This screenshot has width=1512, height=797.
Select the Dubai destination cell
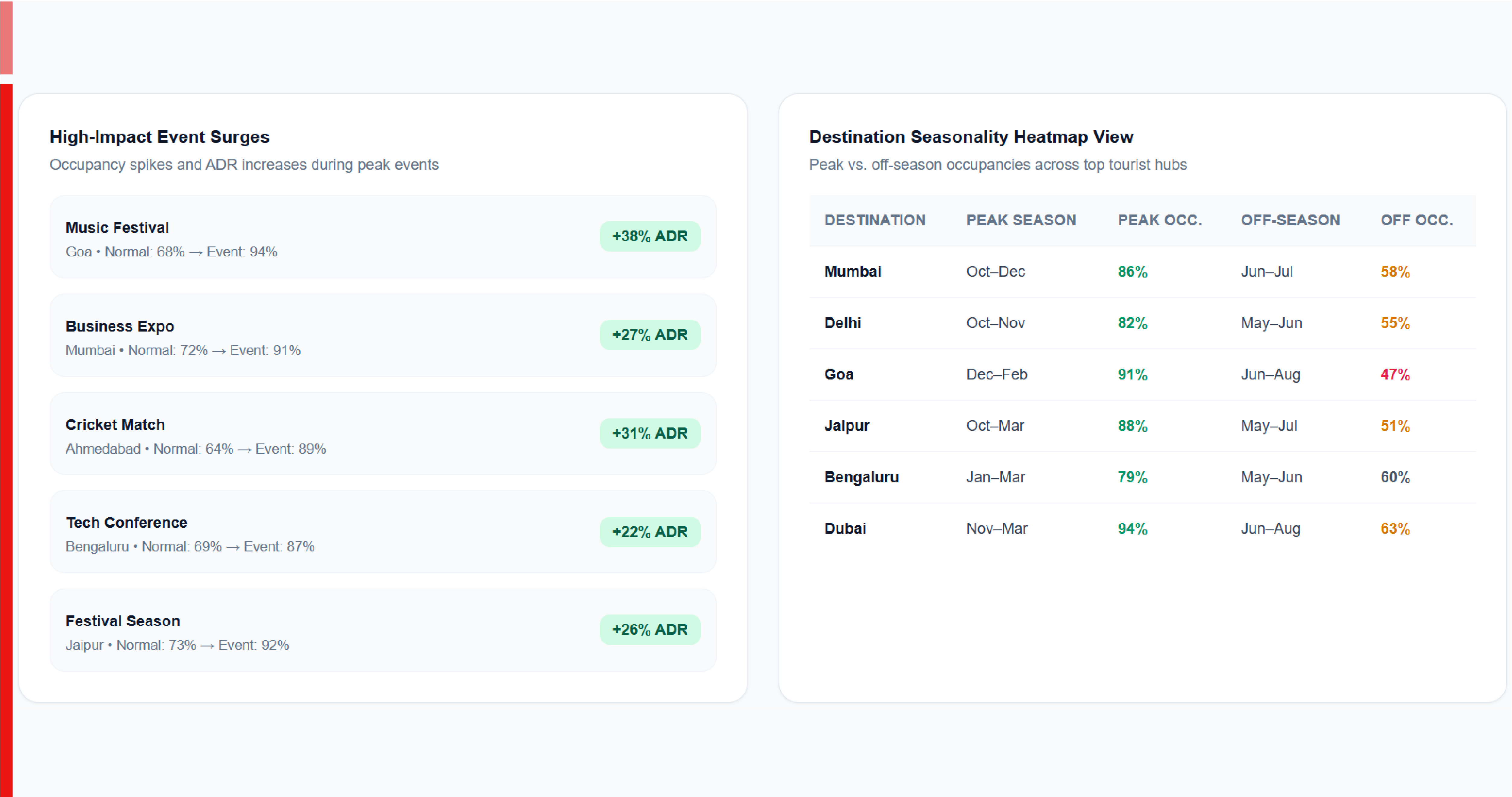point(845,529)
